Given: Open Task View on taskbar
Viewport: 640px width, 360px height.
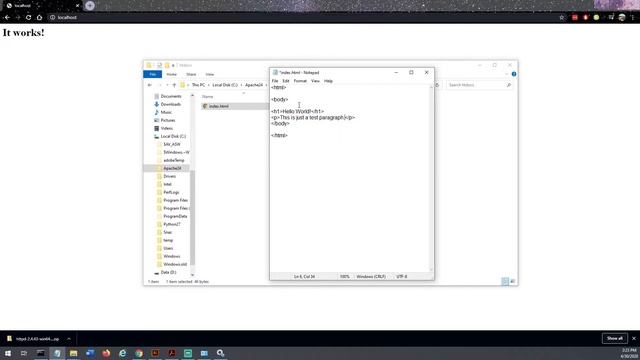Looking at the screenshot, I should pos(24,353).
